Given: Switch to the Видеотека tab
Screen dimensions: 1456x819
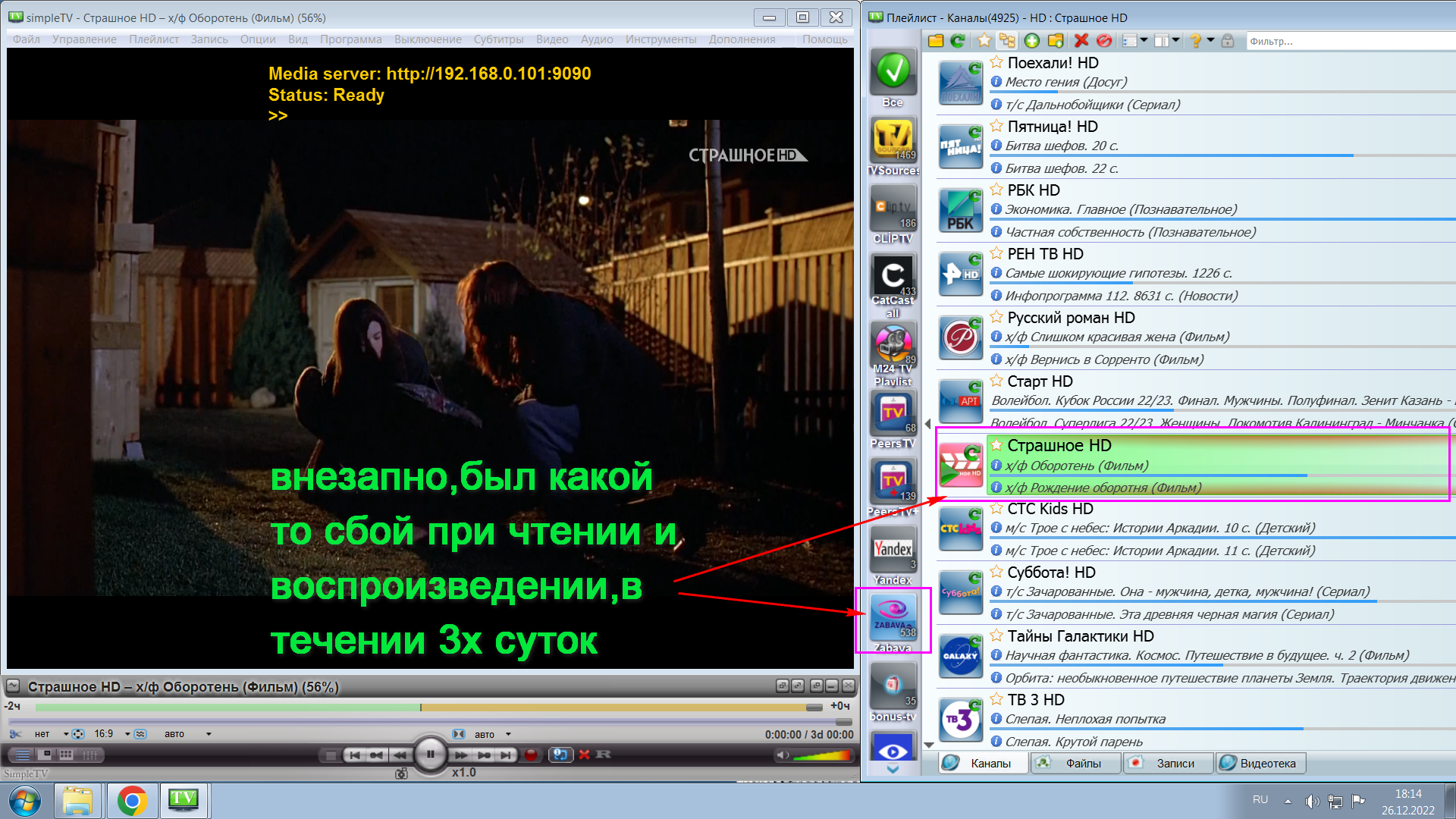Looking at the screenshot, I should (x=1260, y=764).
